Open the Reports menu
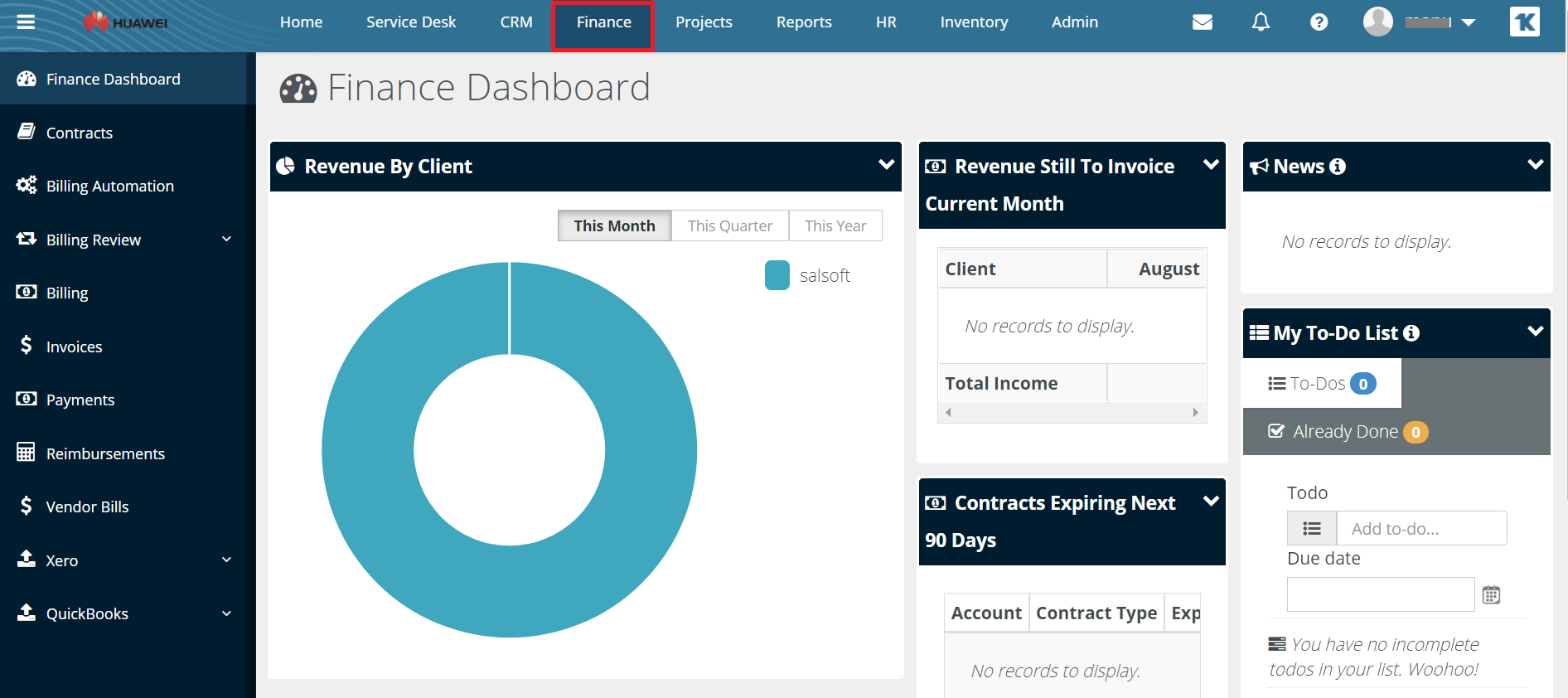 [803, 22]
